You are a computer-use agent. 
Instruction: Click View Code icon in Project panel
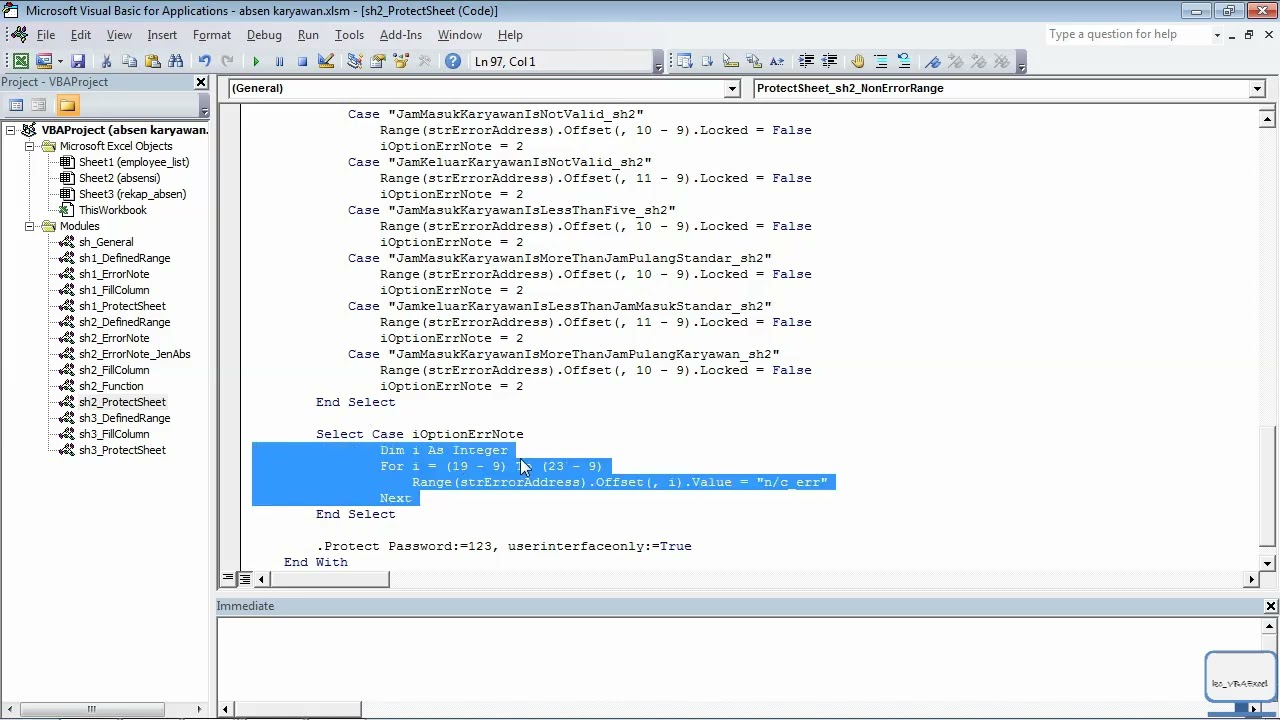click(16, 105)
